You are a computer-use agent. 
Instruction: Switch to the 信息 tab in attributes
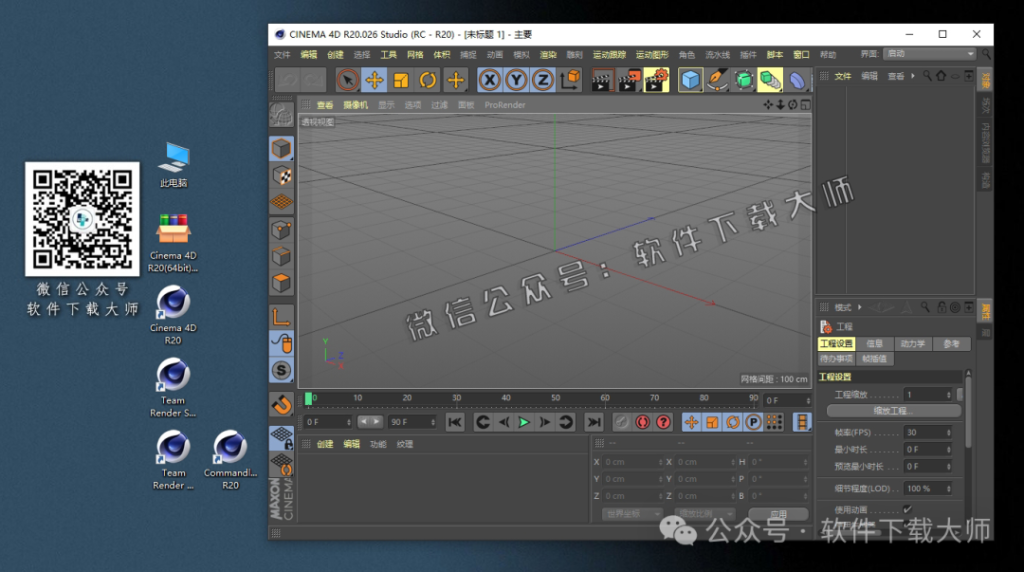(x=874, y=343)
